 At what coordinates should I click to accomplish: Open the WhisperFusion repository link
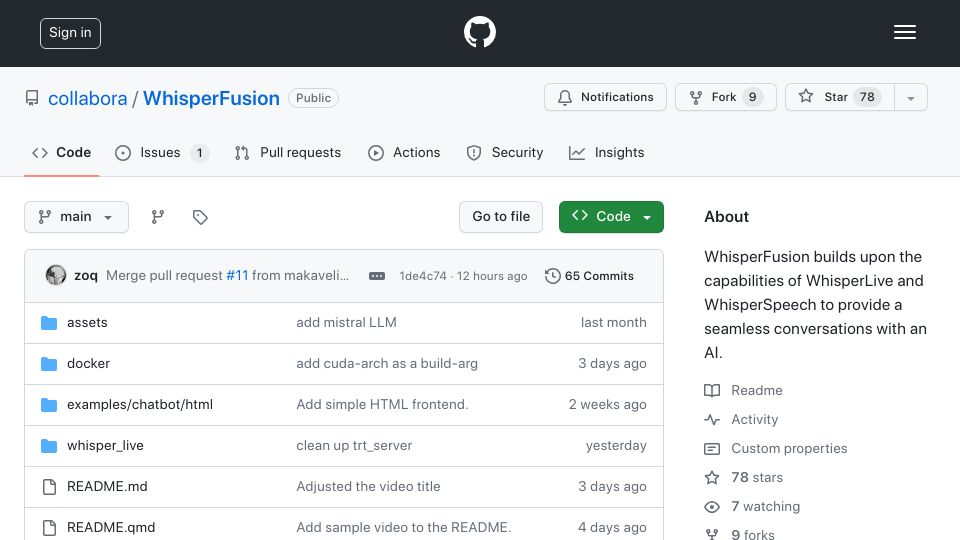211,98
